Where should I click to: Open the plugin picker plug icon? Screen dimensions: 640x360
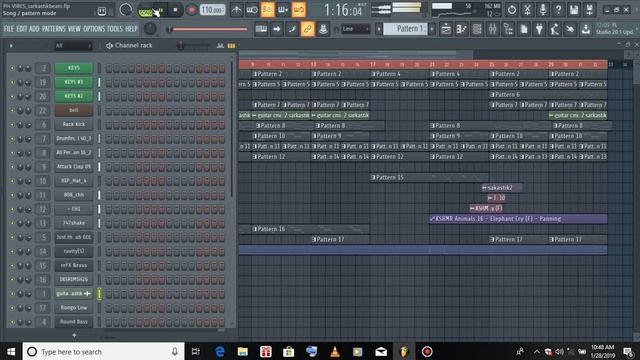(x=539, y=29)
